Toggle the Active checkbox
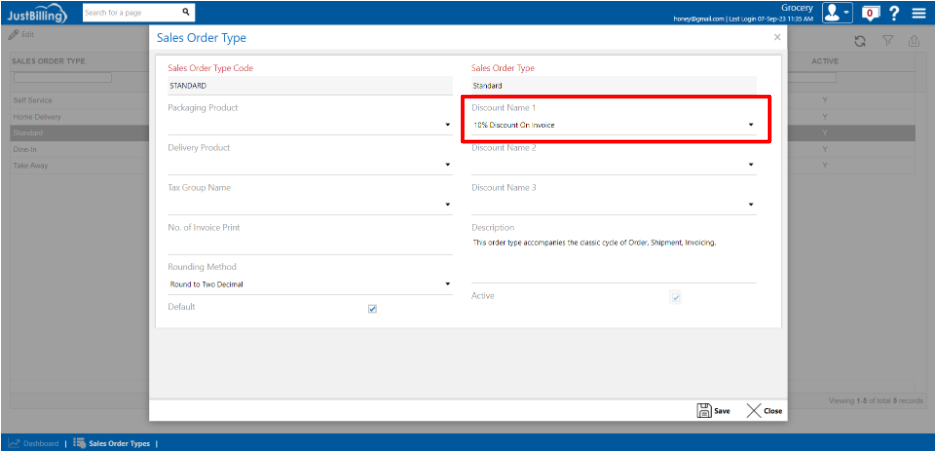Viewport: 935px width, 451px height. click(675, 298)
